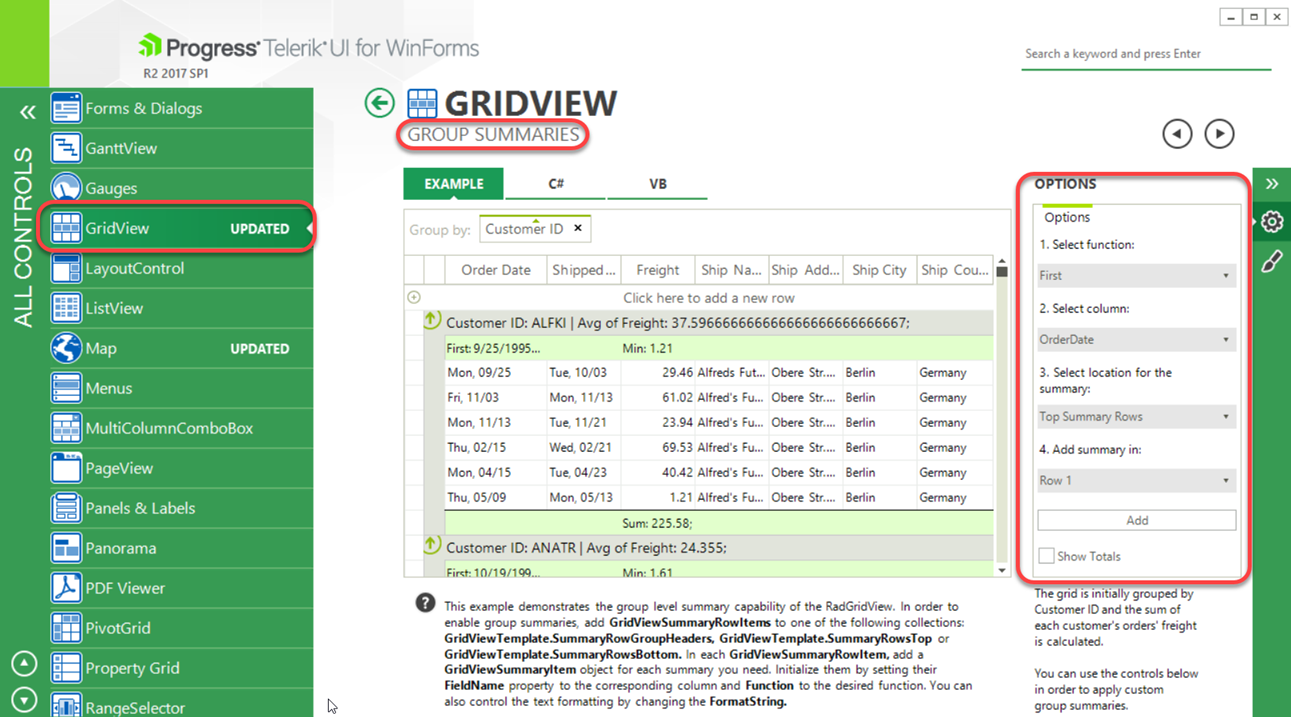Select the cell with freight 29.46
This screenshot has height=717, width=1291.
pos(658,372)
